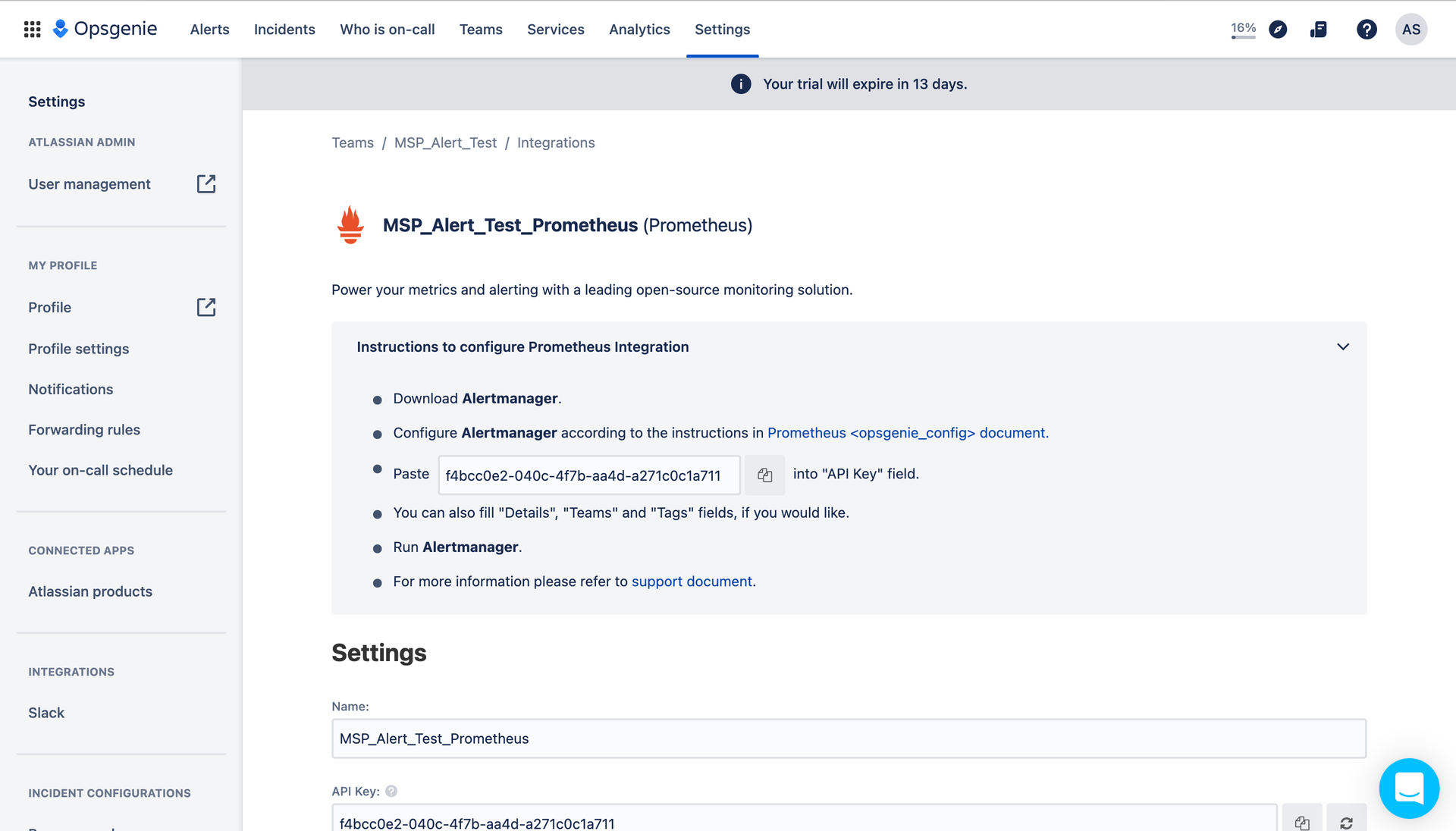The width and height of the screenshot is (1456, 831).
Task: Click the external link icon beside Profile
Action: tap(206, 307)
